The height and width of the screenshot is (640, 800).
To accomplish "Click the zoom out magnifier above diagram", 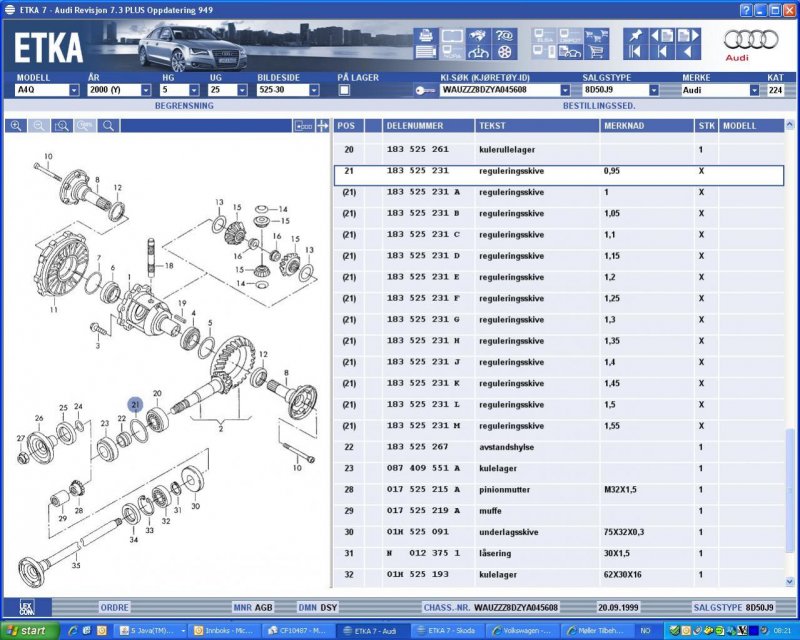I will pyautogui.click(x=39, y=126).
